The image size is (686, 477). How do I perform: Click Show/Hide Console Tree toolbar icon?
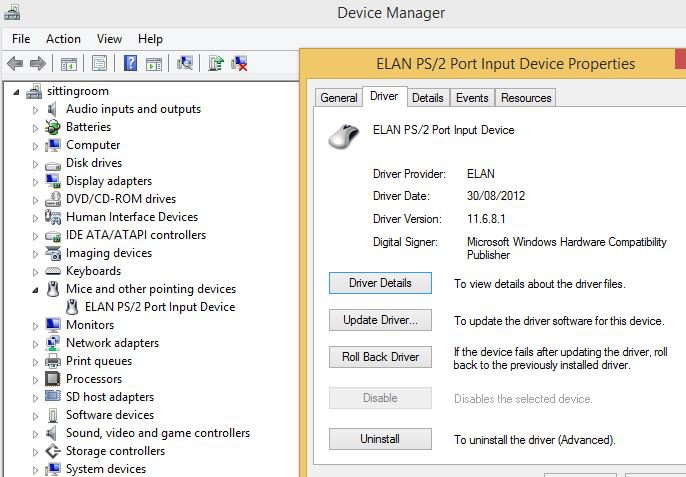pos(69,64)
